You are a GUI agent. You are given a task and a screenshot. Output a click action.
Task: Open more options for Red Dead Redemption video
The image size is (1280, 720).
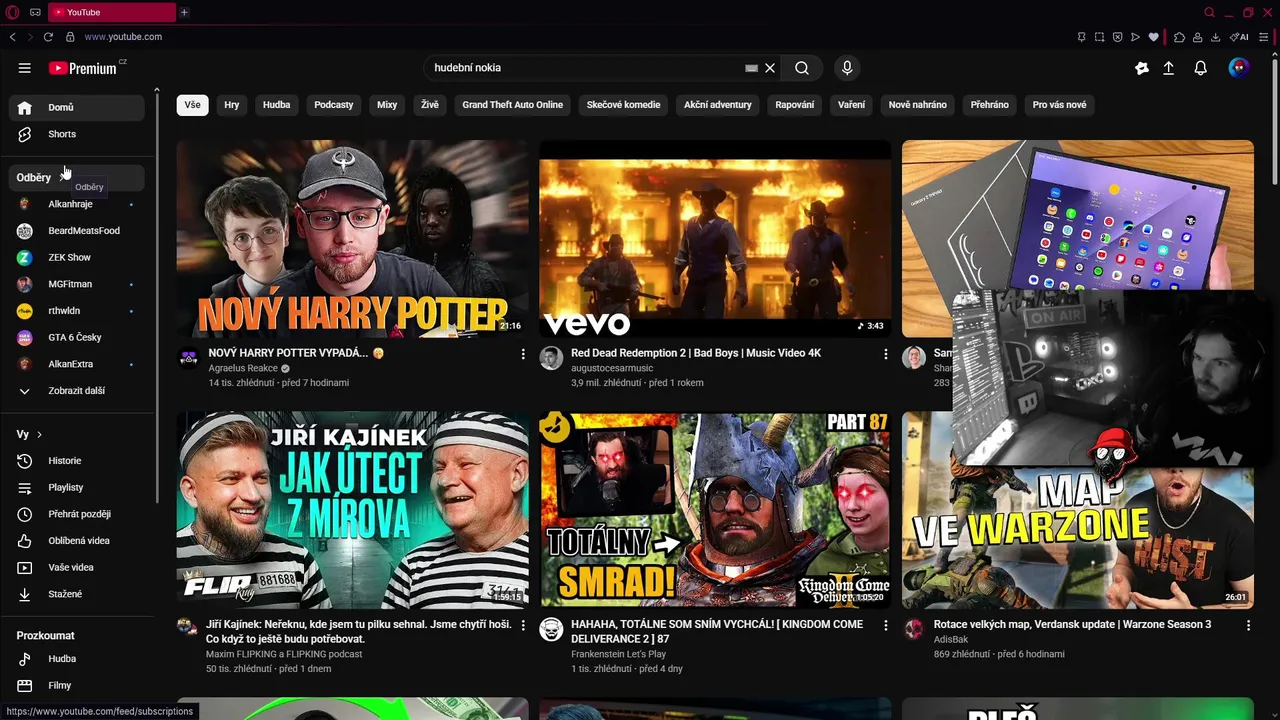tap(885, 354)
